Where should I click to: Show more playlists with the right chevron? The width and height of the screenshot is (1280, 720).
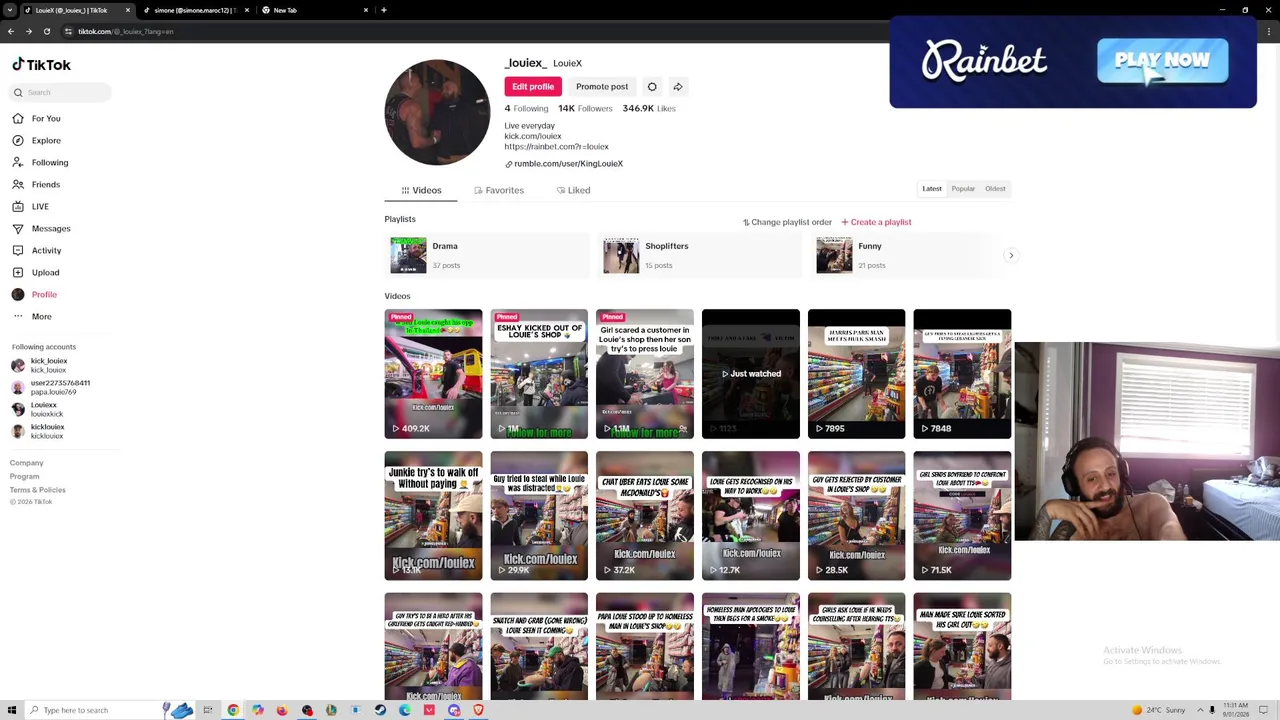(x=1011, y=256)
